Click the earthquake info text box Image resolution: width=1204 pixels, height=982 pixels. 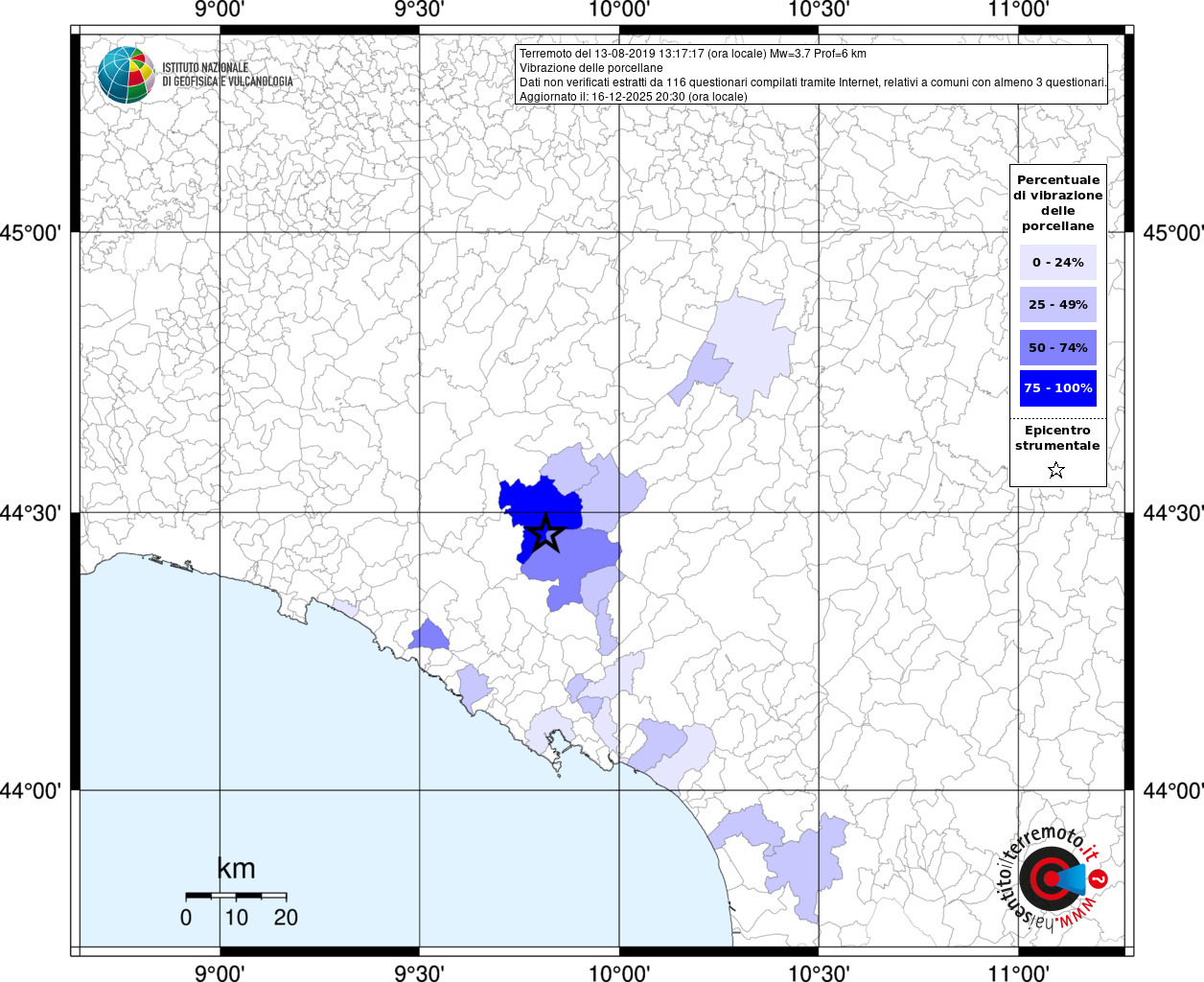(x=812, y=75)
